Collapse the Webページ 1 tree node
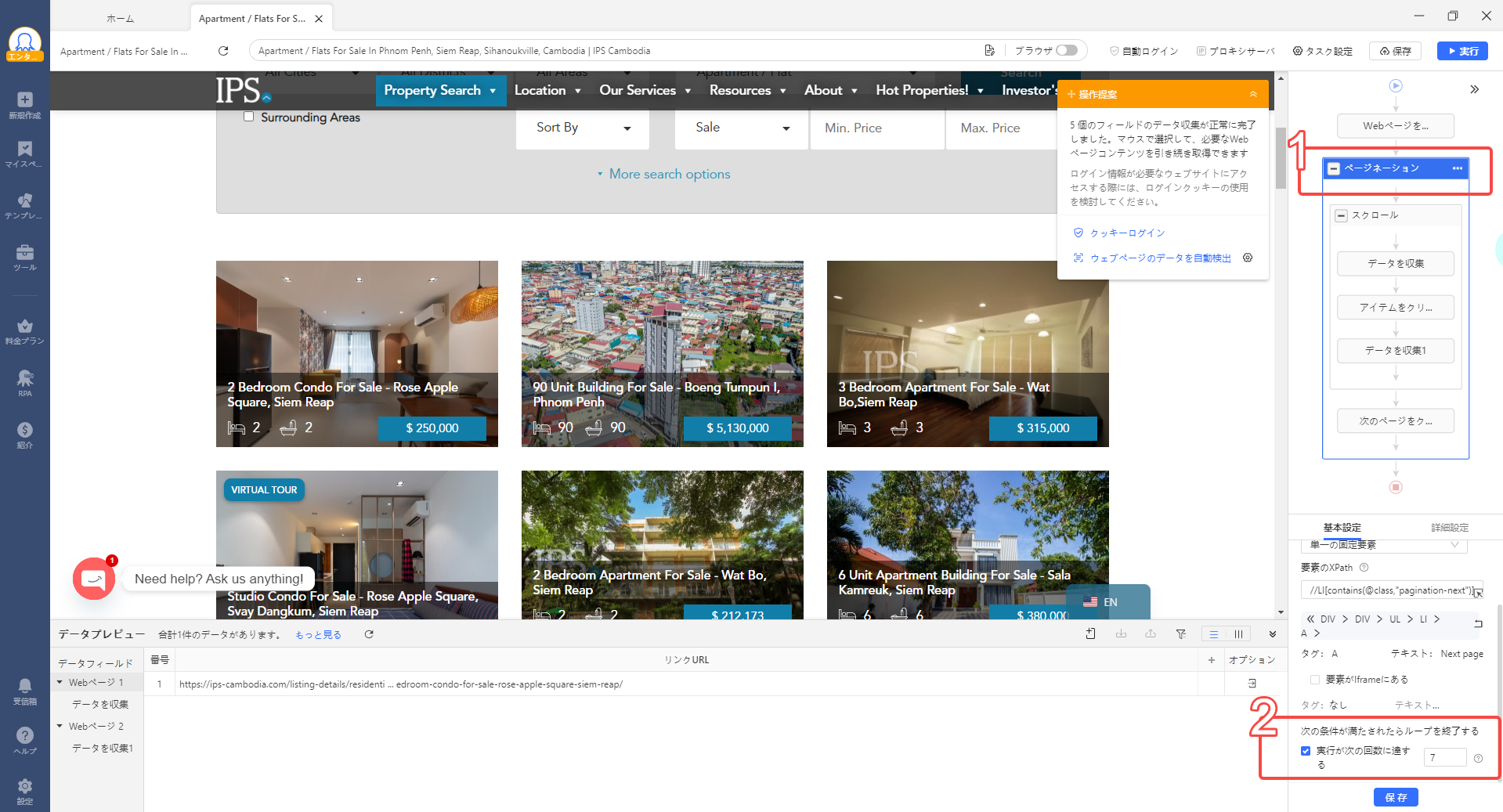This screenshot has width=1503, height=812. click(x=60, y=682)
